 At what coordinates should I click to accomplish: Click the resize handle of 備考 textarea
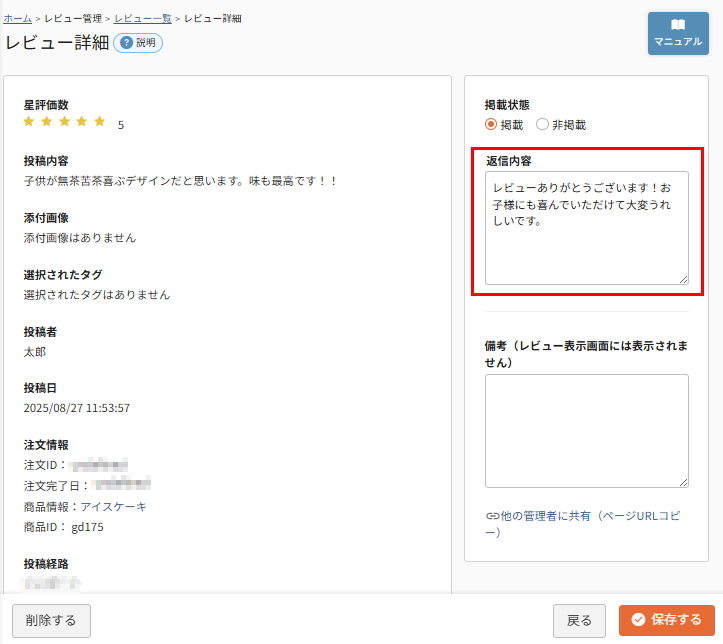coord(683,482)
